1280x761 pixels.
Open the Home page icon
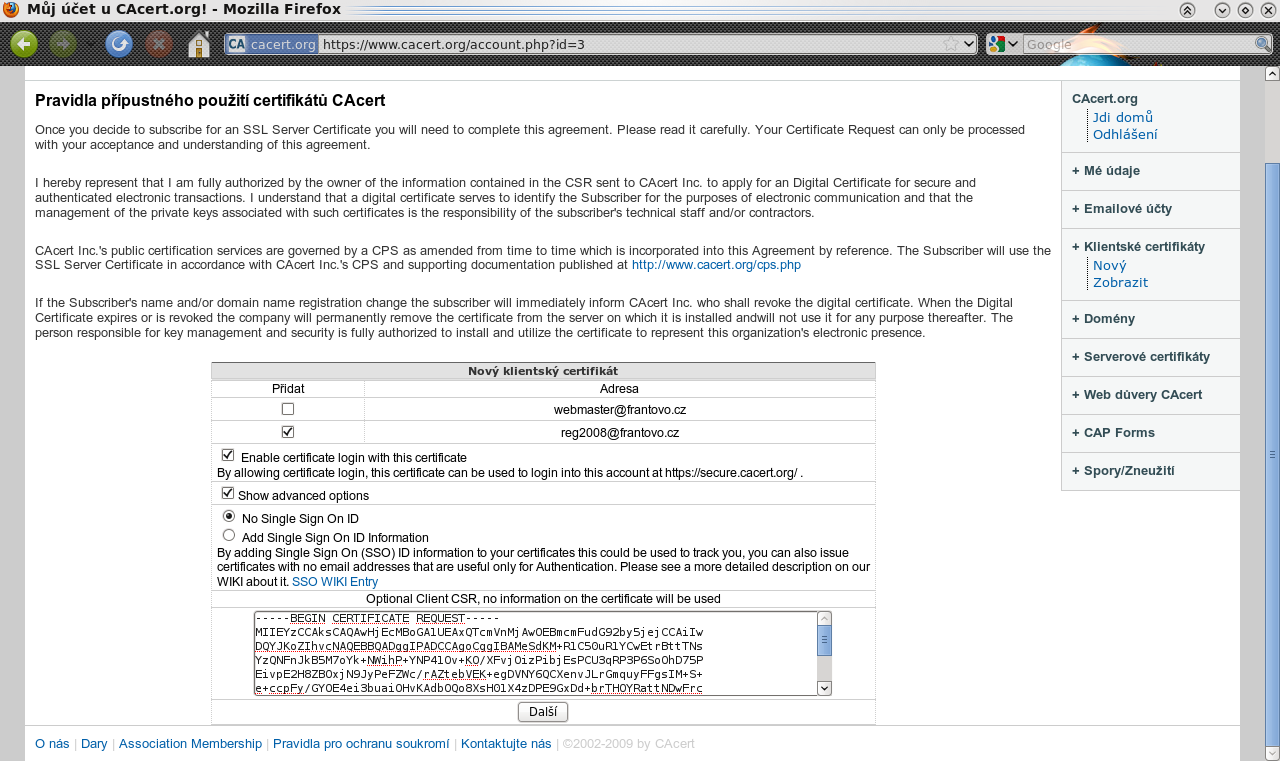pos(199,44)
